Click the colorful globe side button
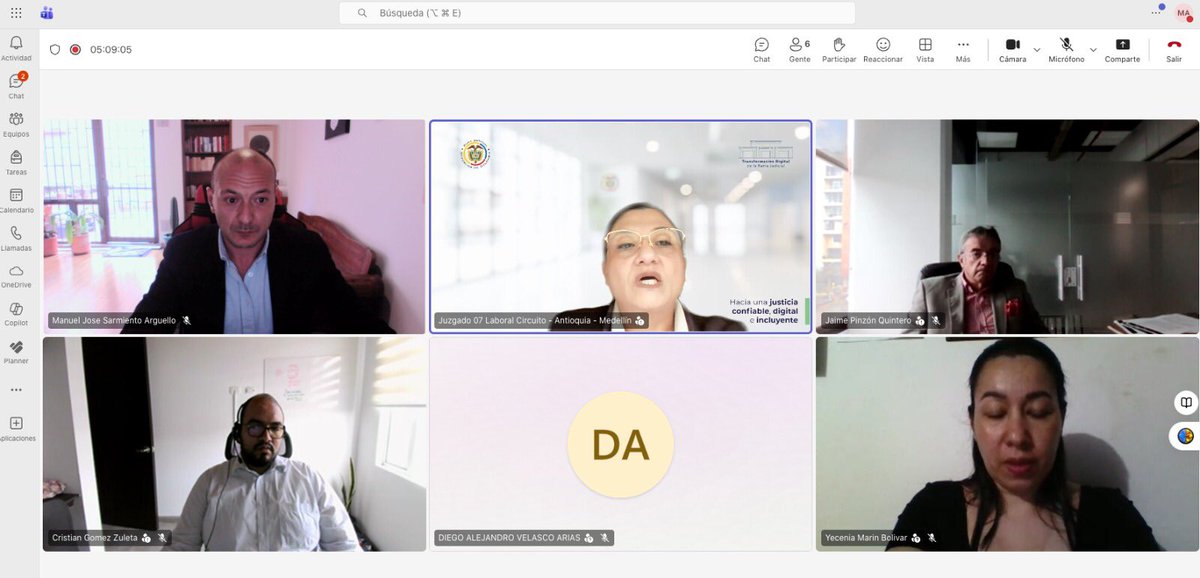The image size is (1200, 578). coord(1186,436)
